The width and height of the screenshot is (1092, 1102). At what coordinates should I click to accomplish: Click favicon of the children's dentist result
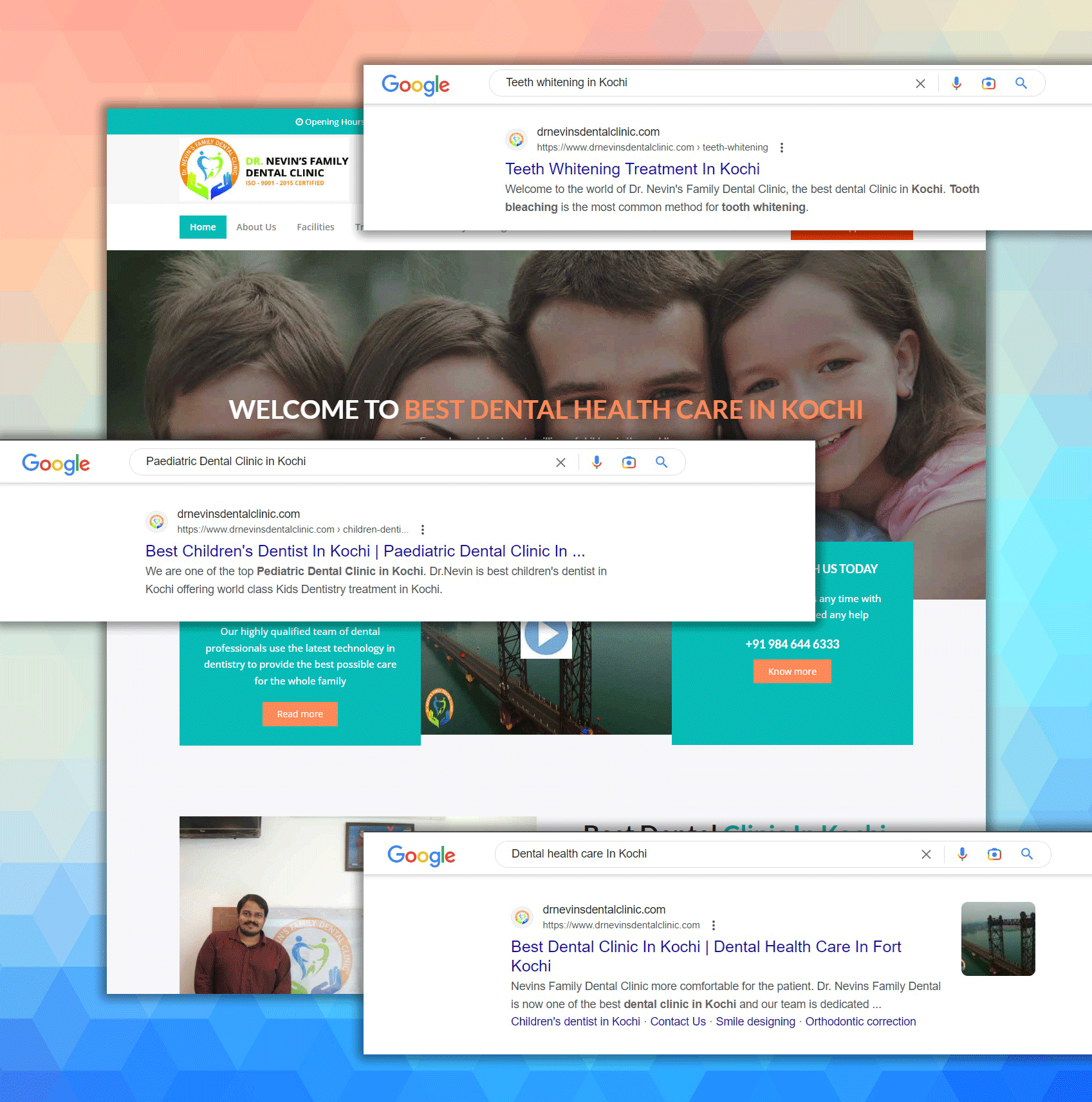point(156,521)
